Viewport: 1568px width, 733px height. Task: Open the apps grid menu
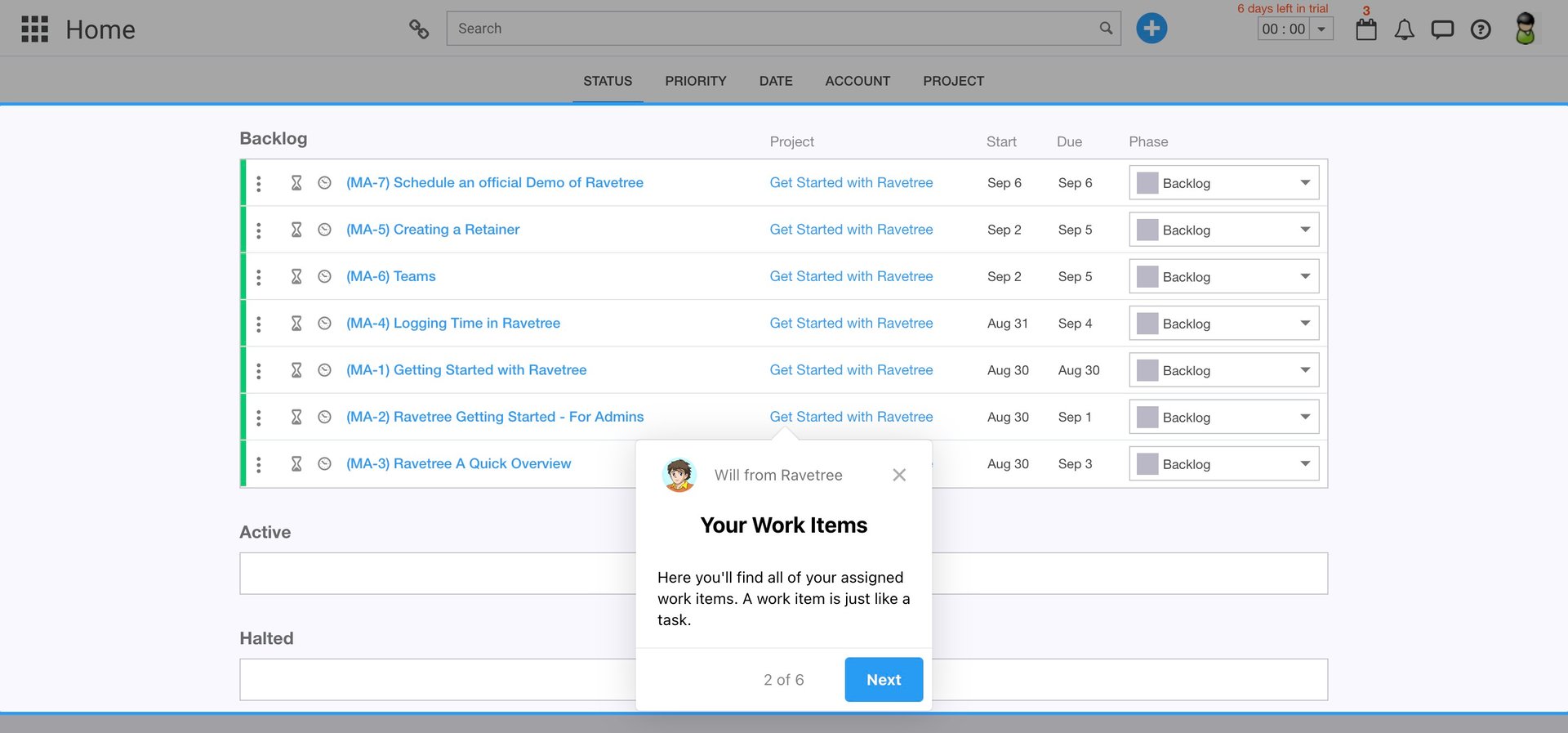tap(34, 29)
